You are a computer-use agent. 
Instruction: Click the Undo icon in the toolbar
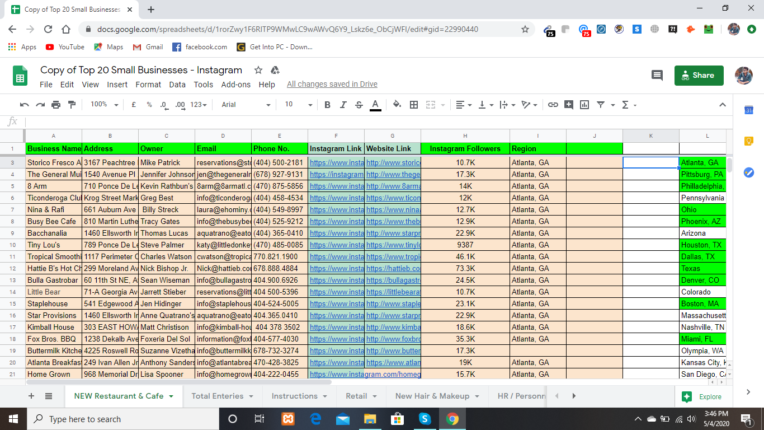pyautogui.click(x=24, y=105)
